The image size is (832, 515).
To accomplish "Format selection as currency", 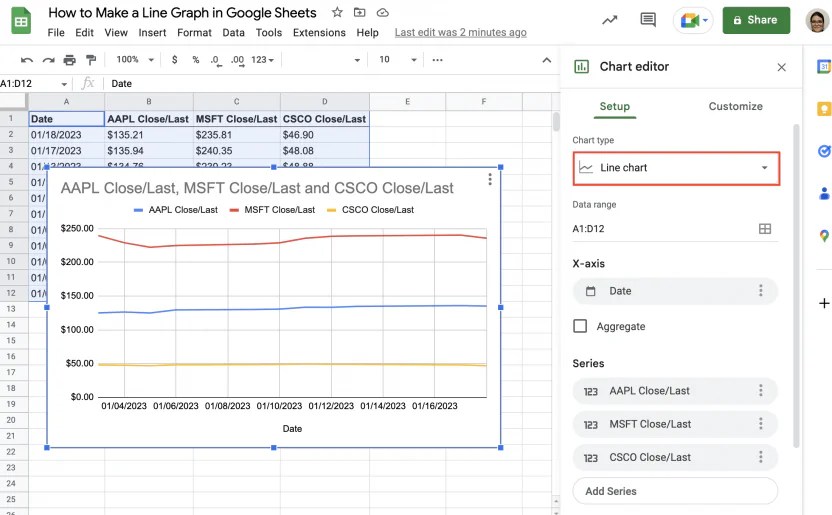I will (x=175, y=59).
